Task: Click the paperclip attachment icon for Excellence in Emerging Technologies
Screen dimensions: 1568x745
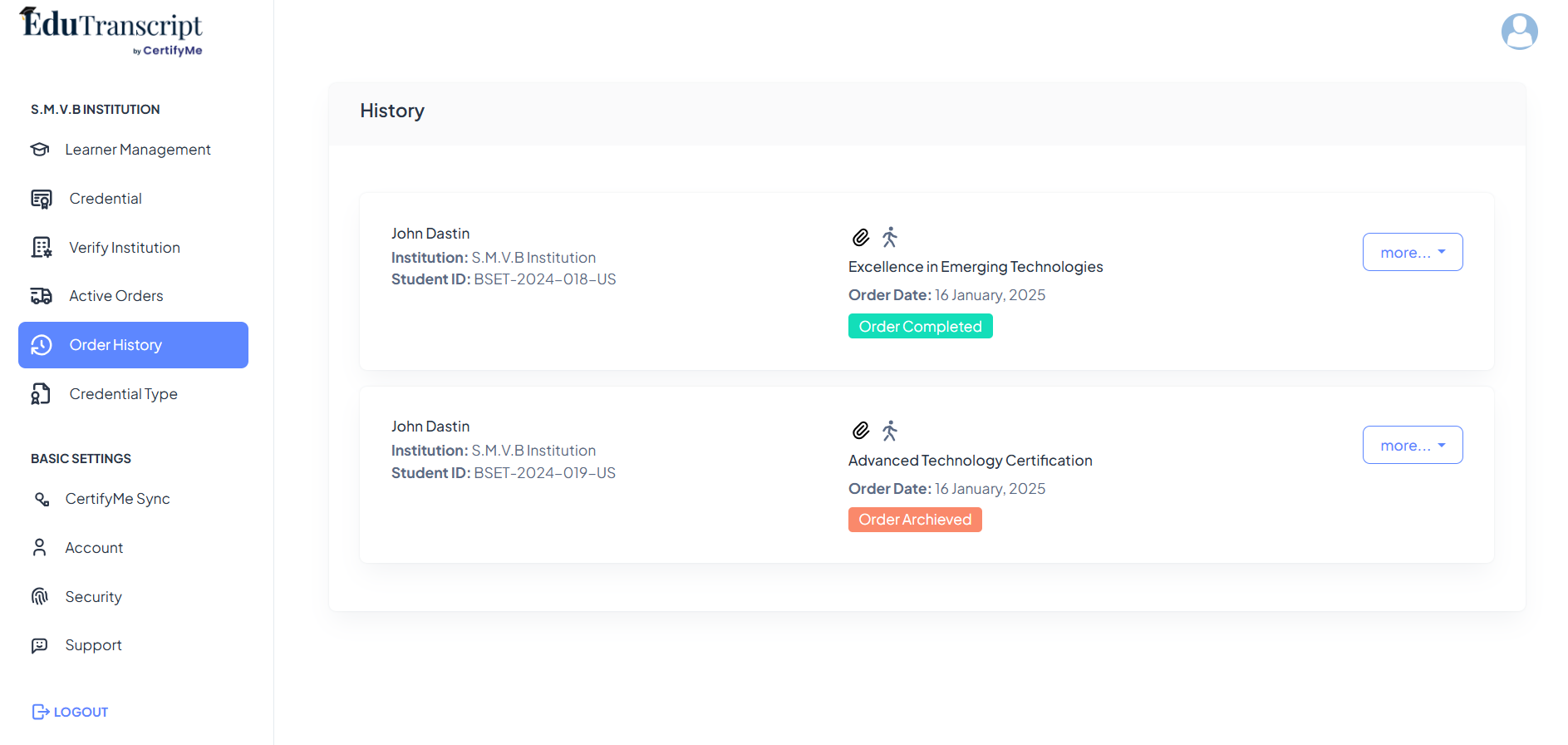Action: [x=861, y=238]
